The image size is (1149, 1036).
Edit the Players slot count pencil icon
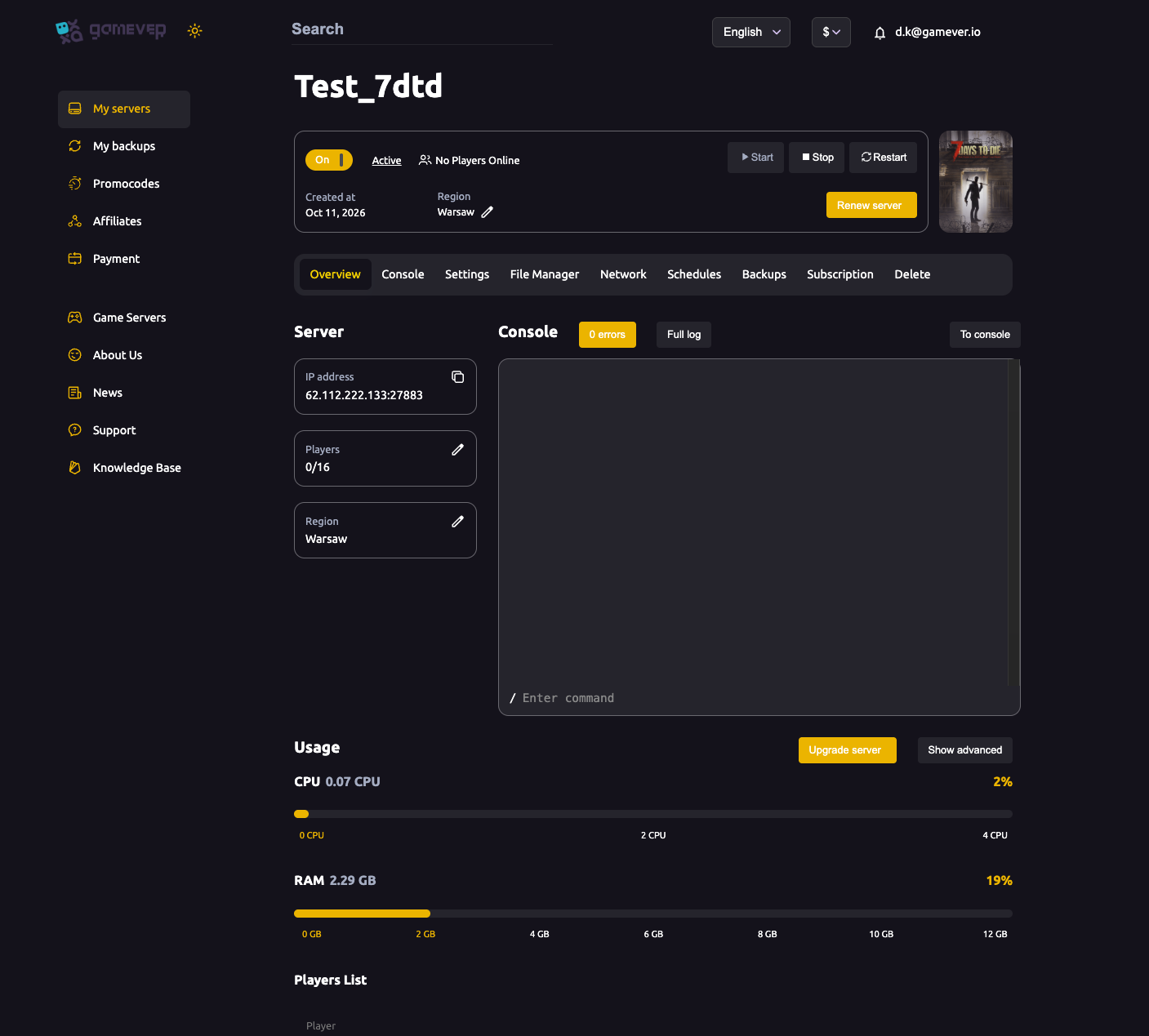pyautogui.click(x=457, y=449)
